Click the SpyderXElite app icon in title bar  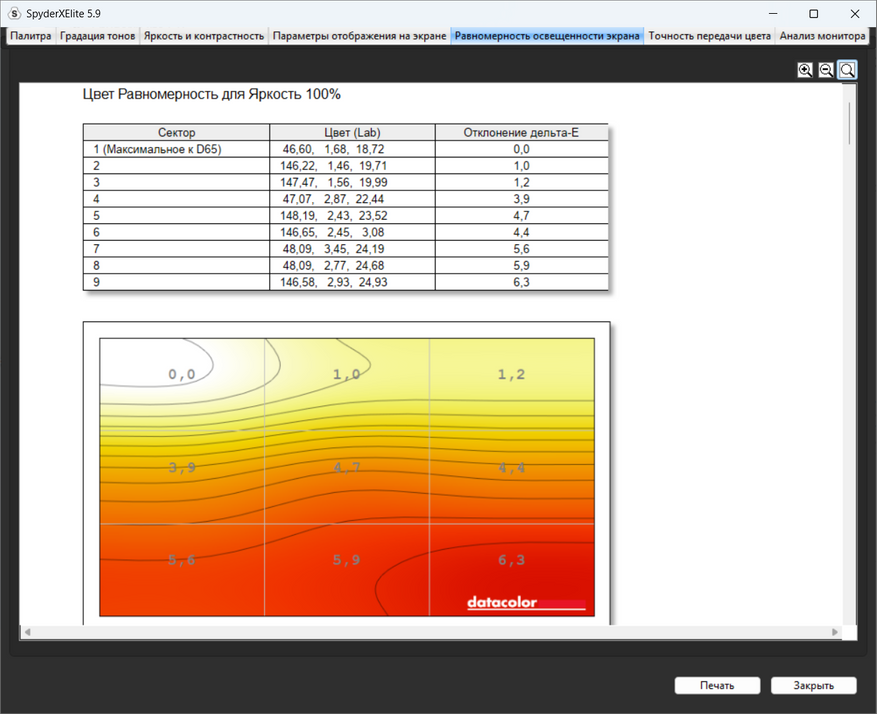14,13
